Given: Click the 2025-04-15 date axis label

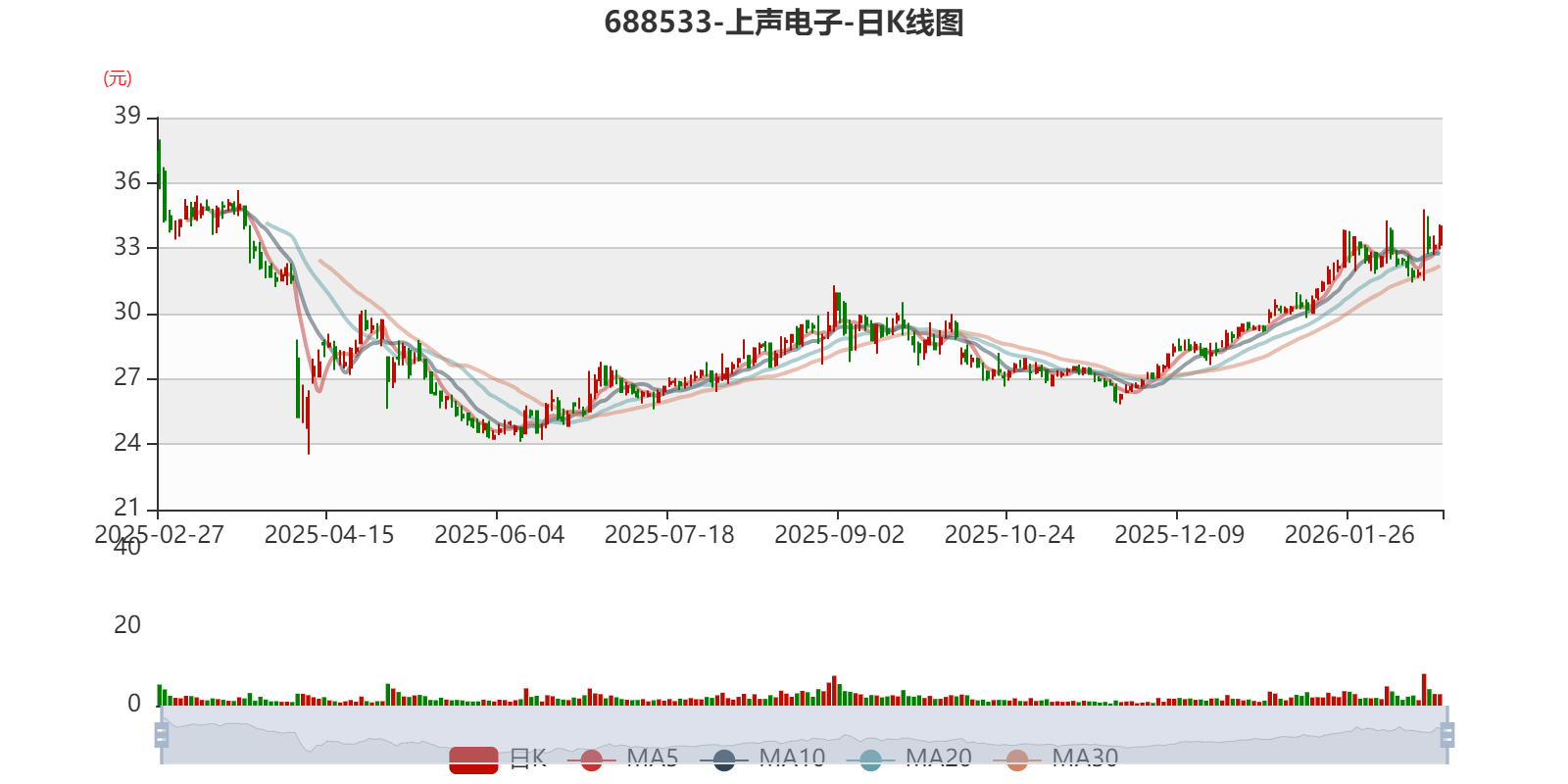Looking at the screenshot, I should click(x=328, y=534).
